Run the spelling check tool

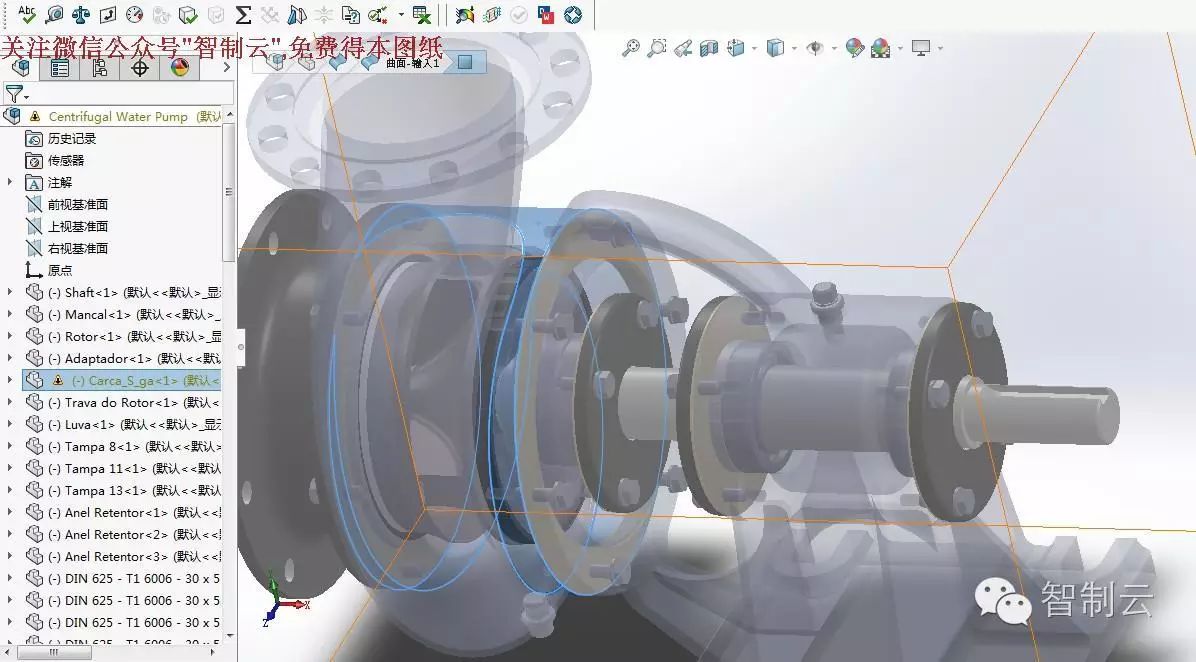(x=27, y=13)
